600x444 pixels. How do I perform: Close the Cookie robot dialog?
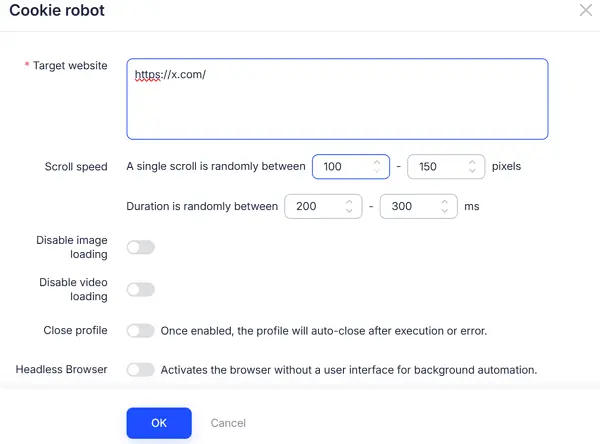click(585, 10)
